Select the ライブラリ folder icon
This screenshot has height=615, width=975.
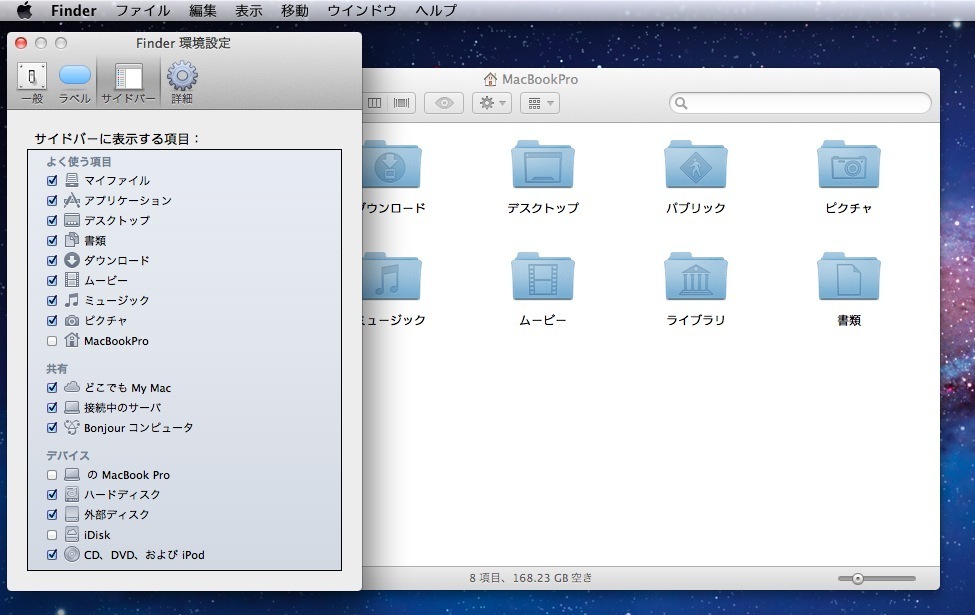(695, 277)
